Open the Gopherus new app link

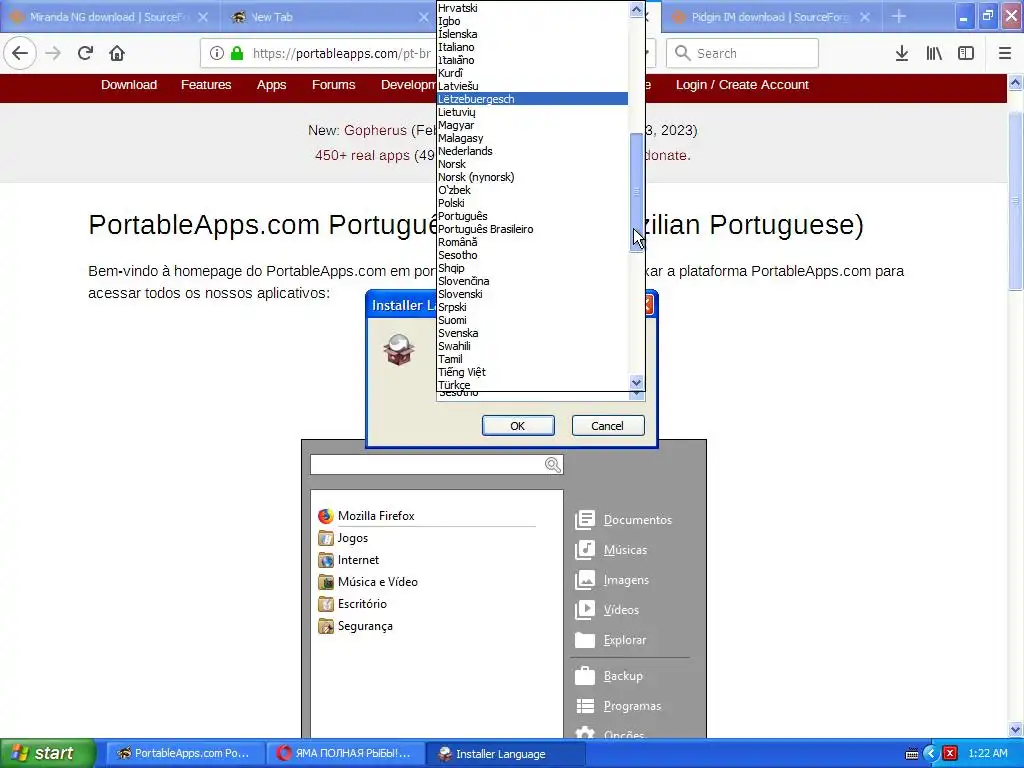(375, 130)
